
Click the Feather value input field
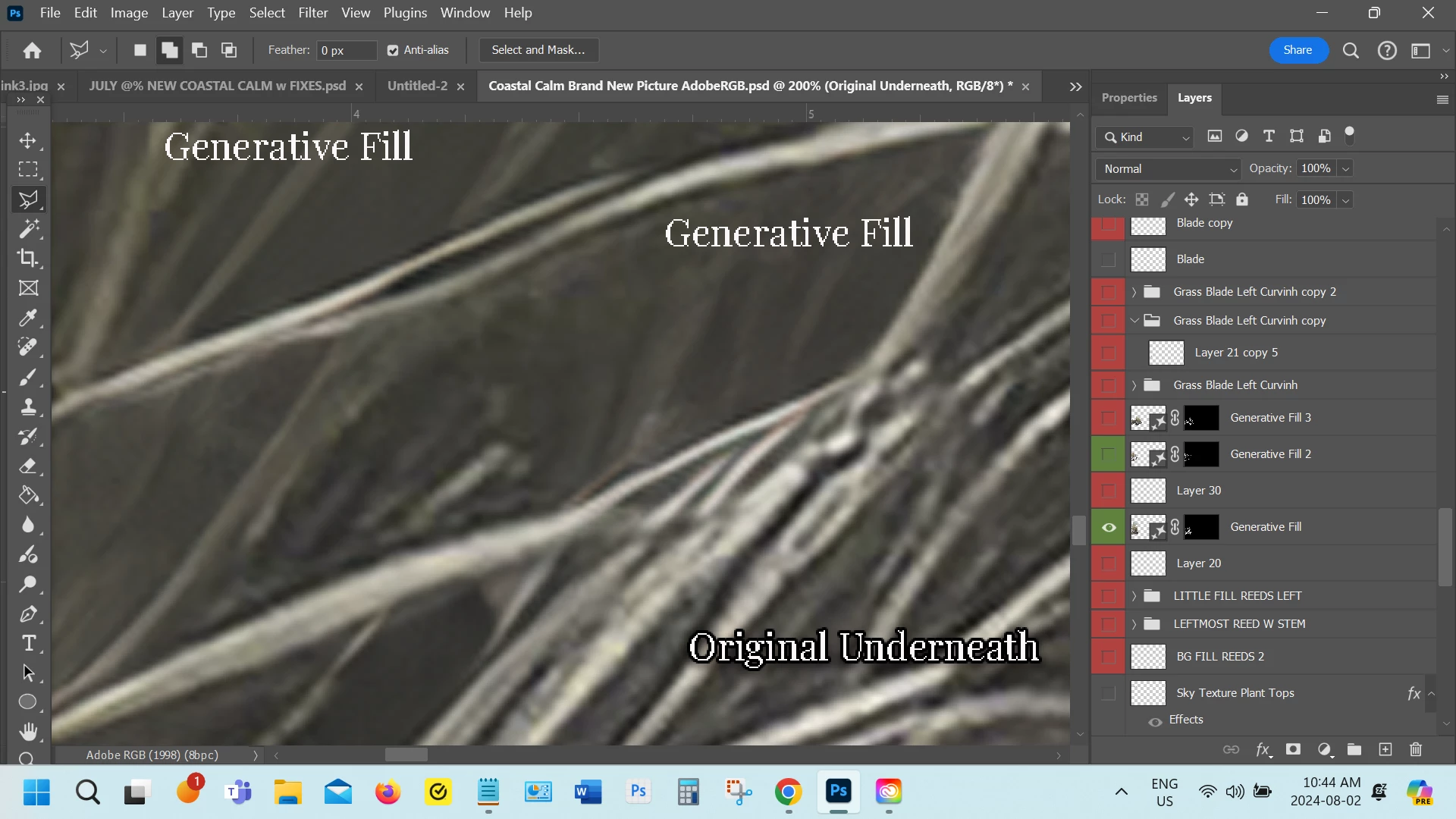[x=346, y=51]
